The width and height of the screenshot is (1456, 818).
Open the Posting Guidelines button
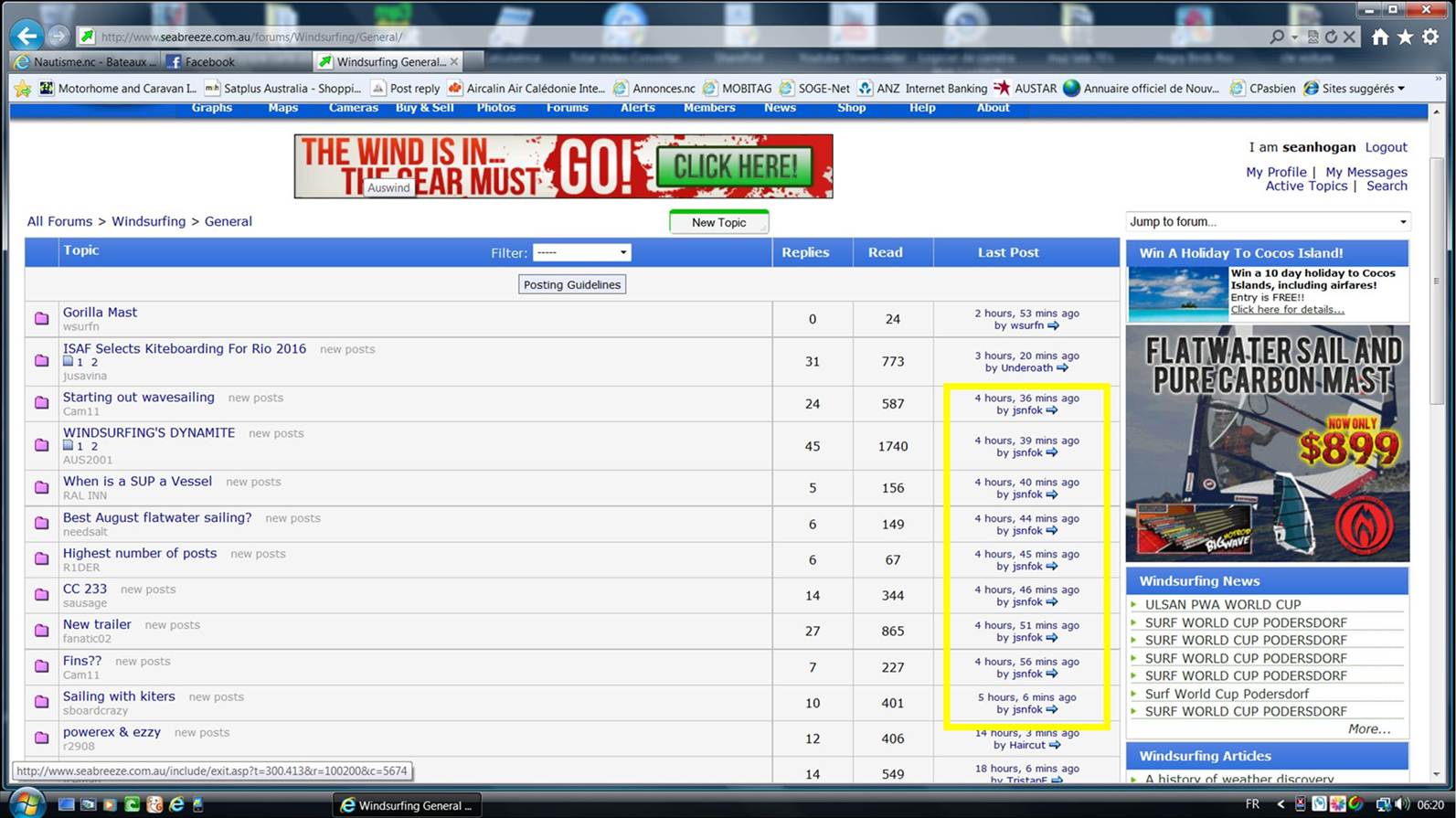tap(572, 284)
